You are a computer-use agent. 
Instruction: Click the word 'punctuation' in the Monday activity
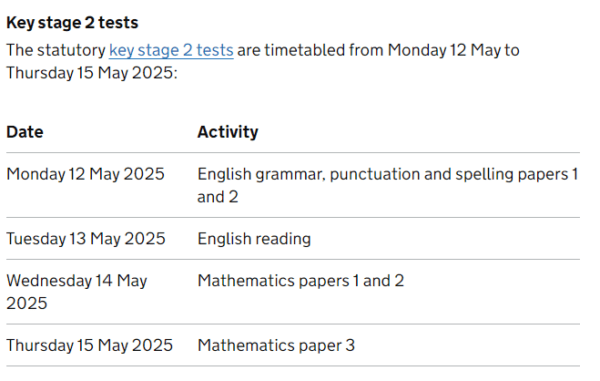(x=375, y=174)
